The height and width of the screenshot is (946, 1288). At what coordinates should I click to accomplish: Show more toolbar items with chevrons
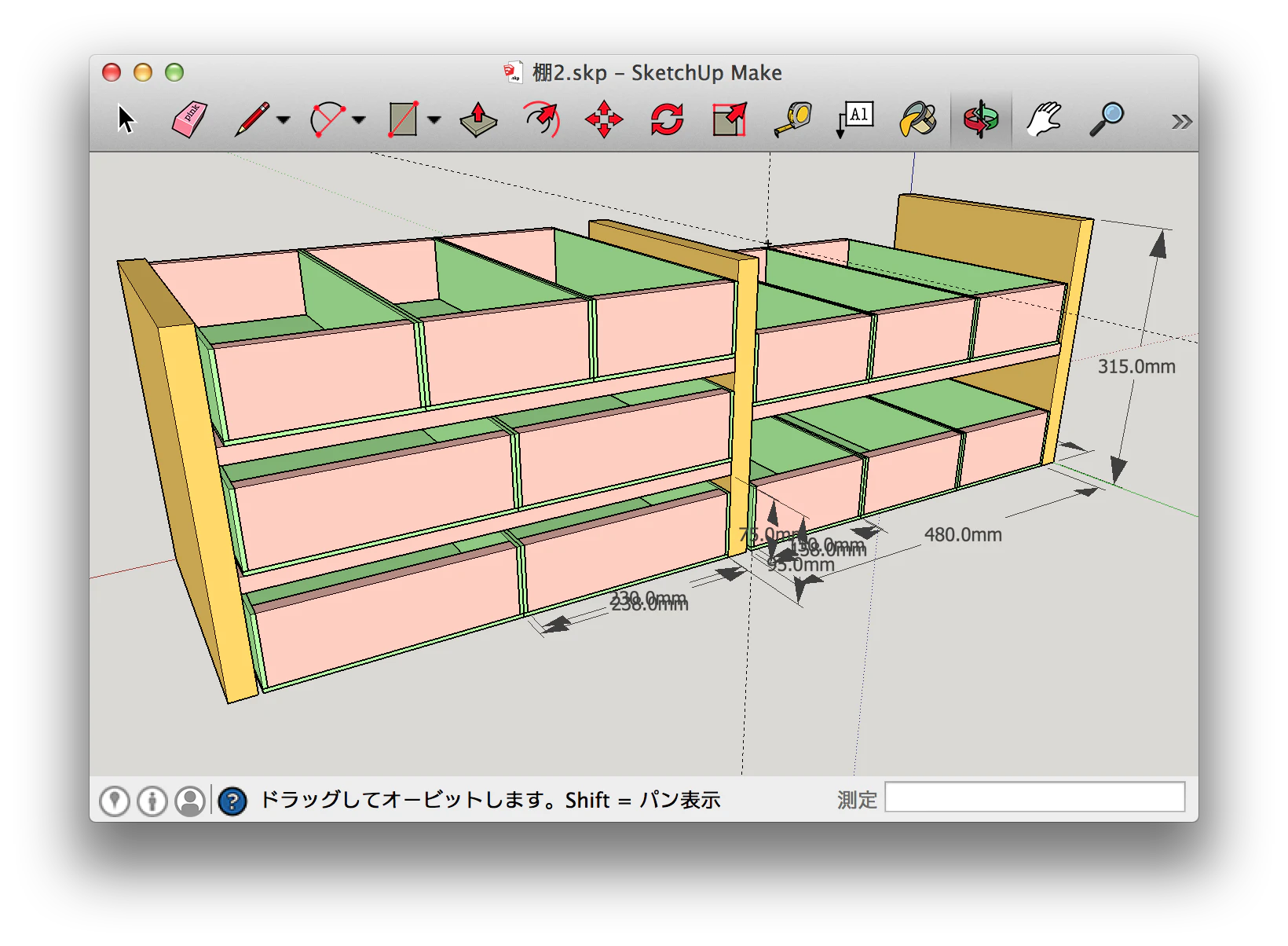(x=1181, y=122)
